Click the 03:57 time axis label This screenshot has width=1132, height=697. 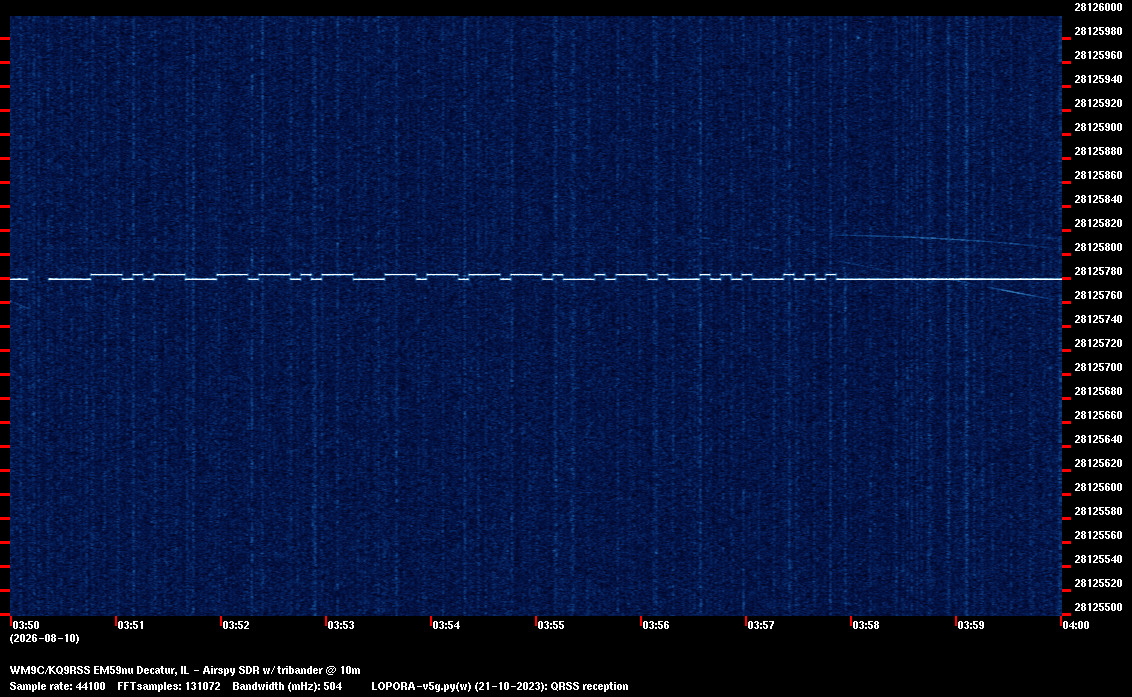tap(760, 625)
